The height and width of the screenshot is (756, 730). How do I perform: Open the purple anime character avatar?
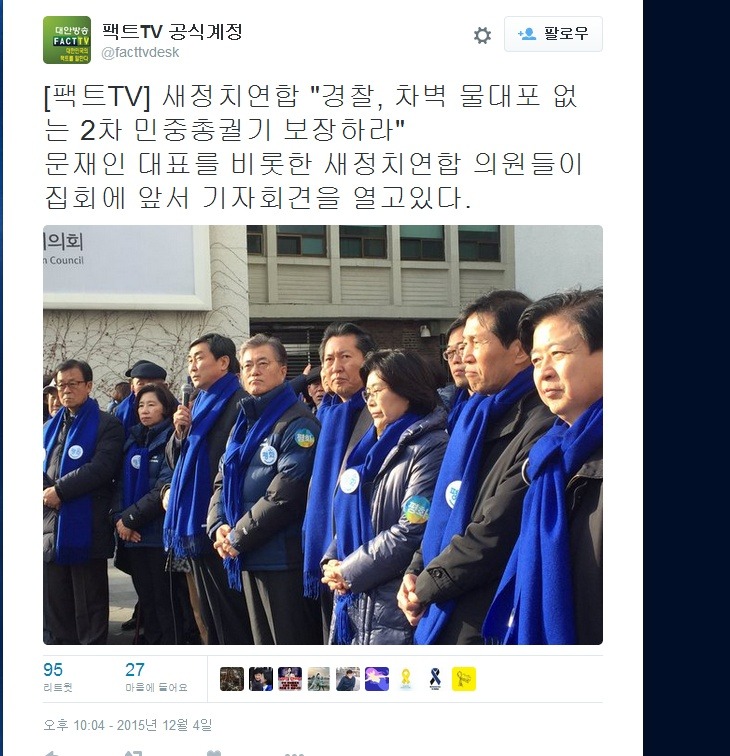pos(377,679)
